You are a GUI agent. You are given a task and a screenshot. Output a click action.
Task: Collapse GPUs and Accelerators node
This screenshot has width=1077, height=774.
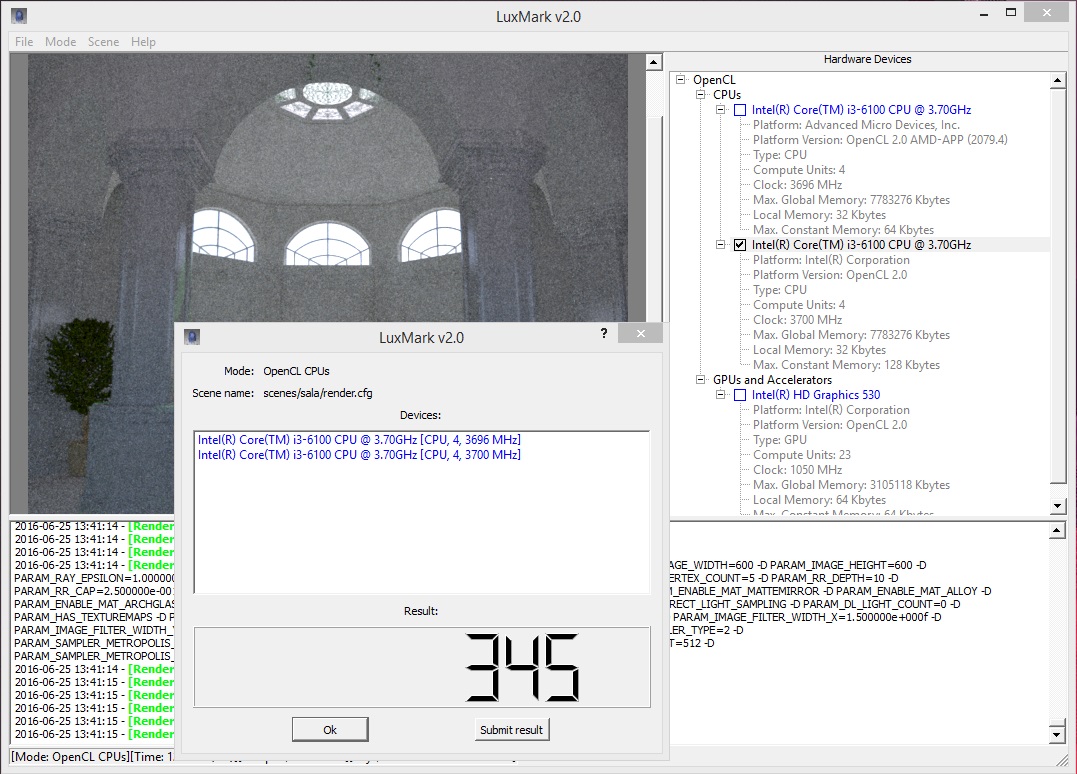[x=701, y=380]
